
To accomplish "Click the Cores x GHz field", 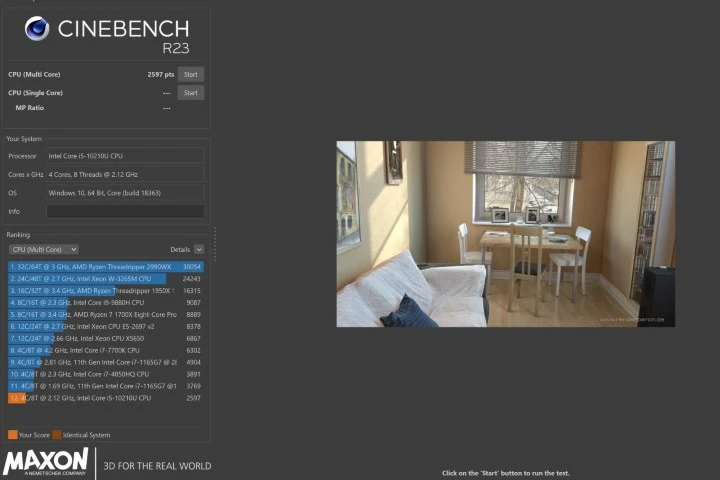I will tap(125, 175).
